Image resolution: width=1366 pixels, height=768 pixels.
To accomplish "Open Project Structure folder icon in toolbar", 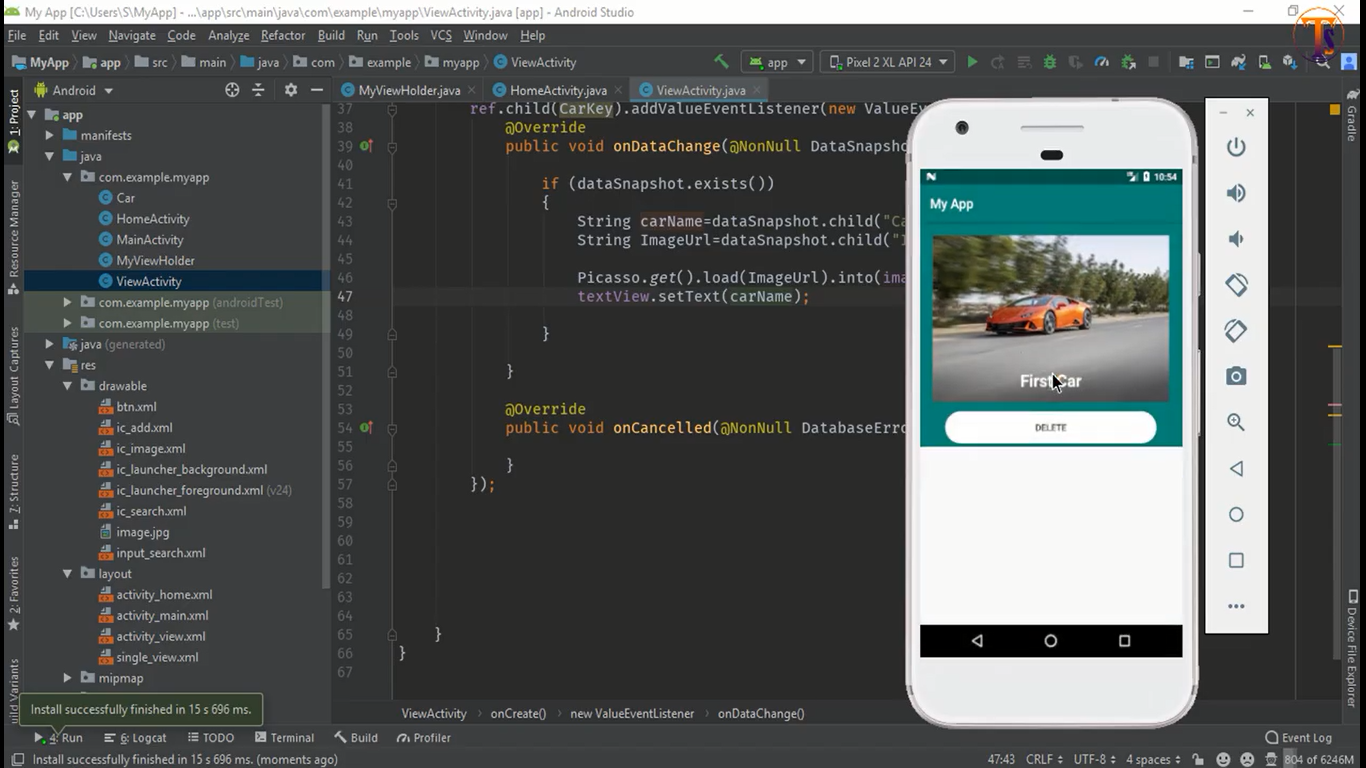I will tap(1186, 62).
